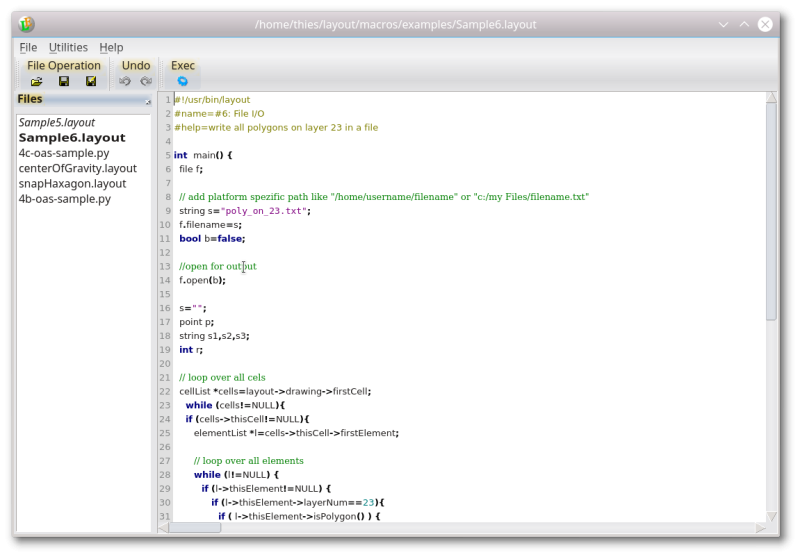Select Sample5.layout in the Files list

pos(57,122)
